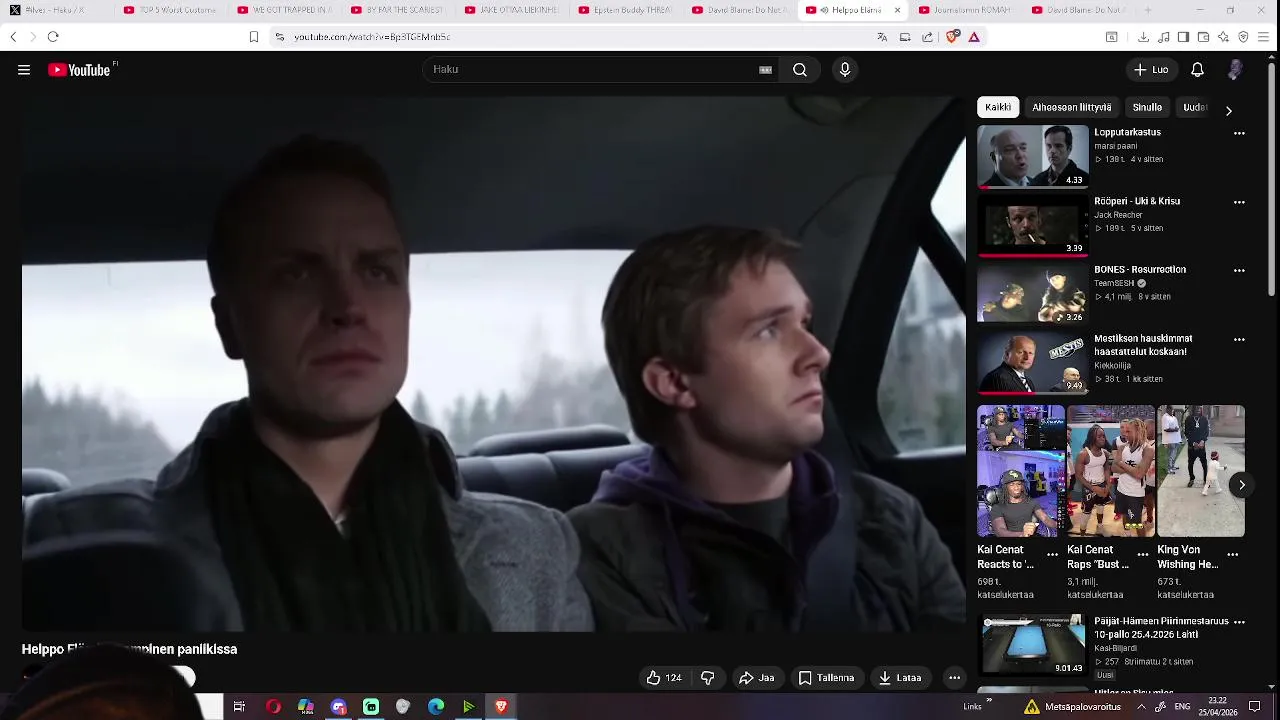
Task: Open options for Kai Cenat Reacts short
Action: [1052, 554]
